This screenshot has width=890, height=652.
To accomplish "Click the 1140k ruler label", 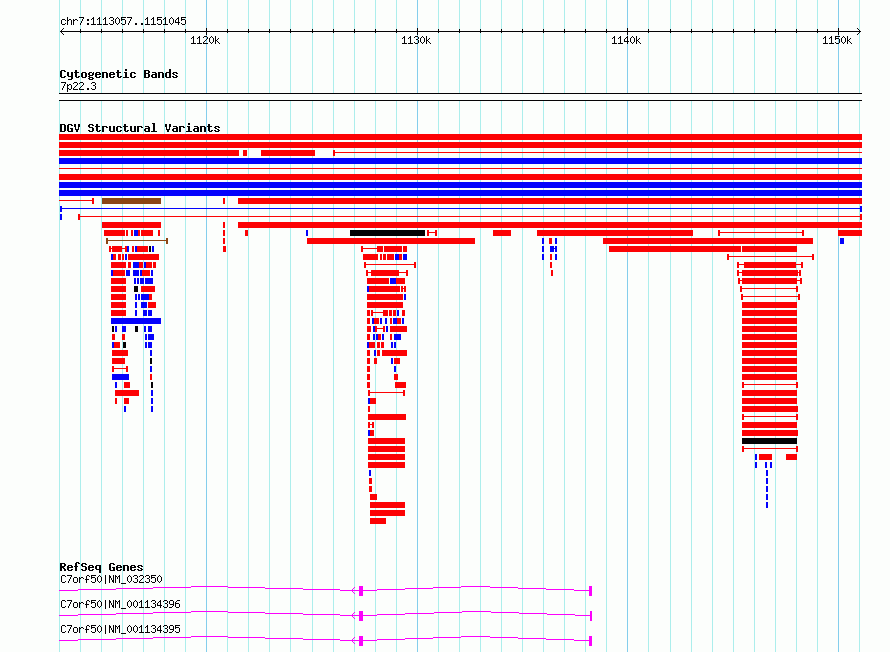I will point(626,40).
